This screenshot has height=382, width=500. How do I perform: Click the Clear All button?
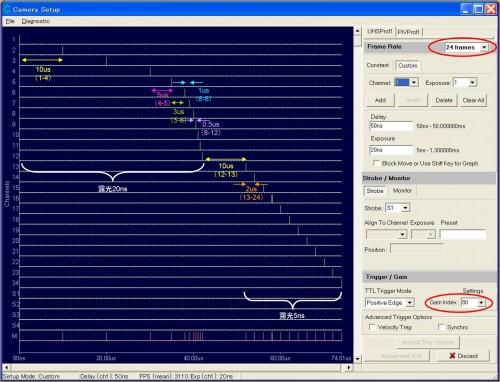click(473, 100)
